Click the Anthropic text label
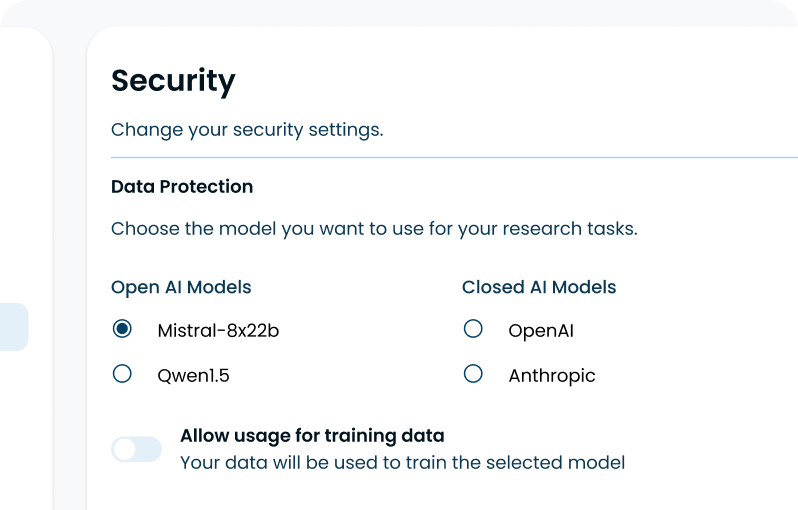Viewport: 798px width, 510px height. click(x=552, y=376)
